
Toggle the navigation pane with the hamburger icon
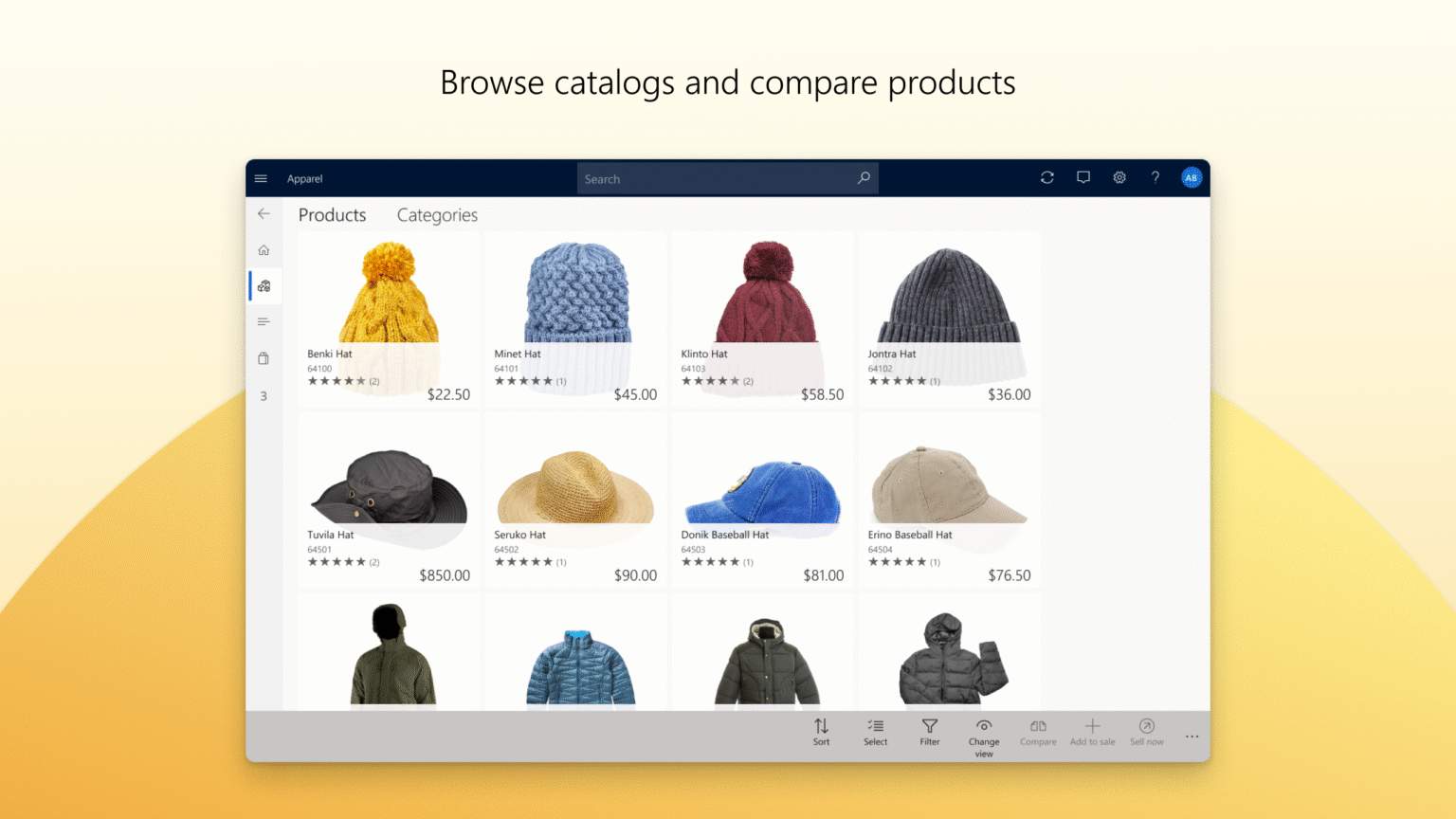click(x=261, y=177)
